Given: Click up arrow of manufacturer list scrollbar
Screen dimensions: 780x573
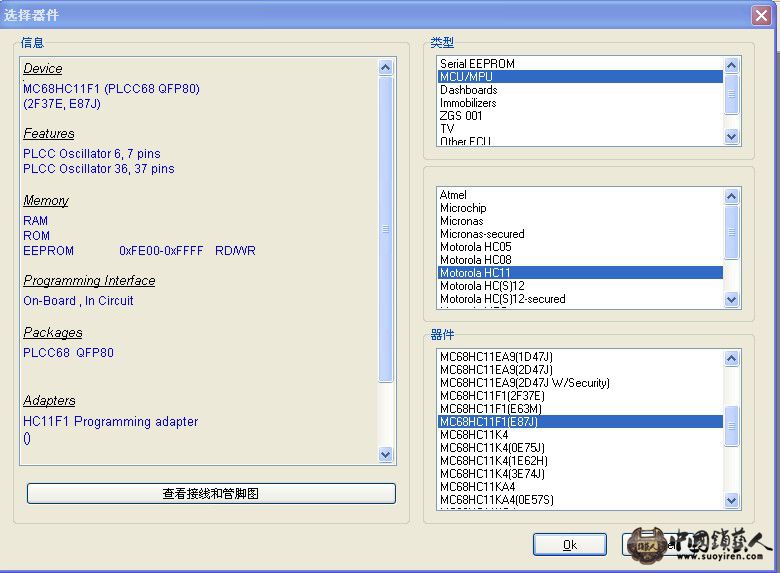Looking at the screenshot, I should click(731, 196).
